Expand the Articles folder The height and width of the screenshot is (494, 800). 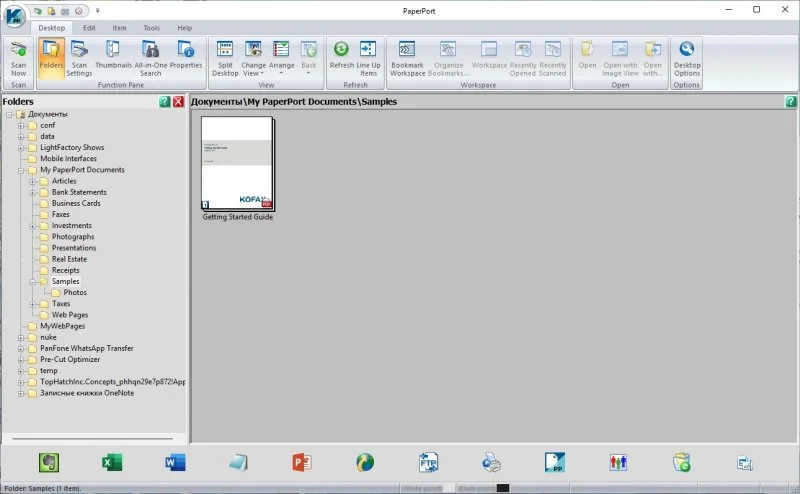pyautogui.click(x=33, y=182)
